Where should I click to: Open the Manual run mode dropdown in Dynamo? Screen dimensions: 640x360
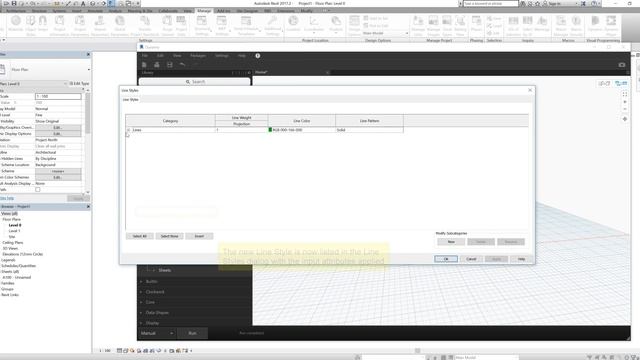[x=157, y=333]
